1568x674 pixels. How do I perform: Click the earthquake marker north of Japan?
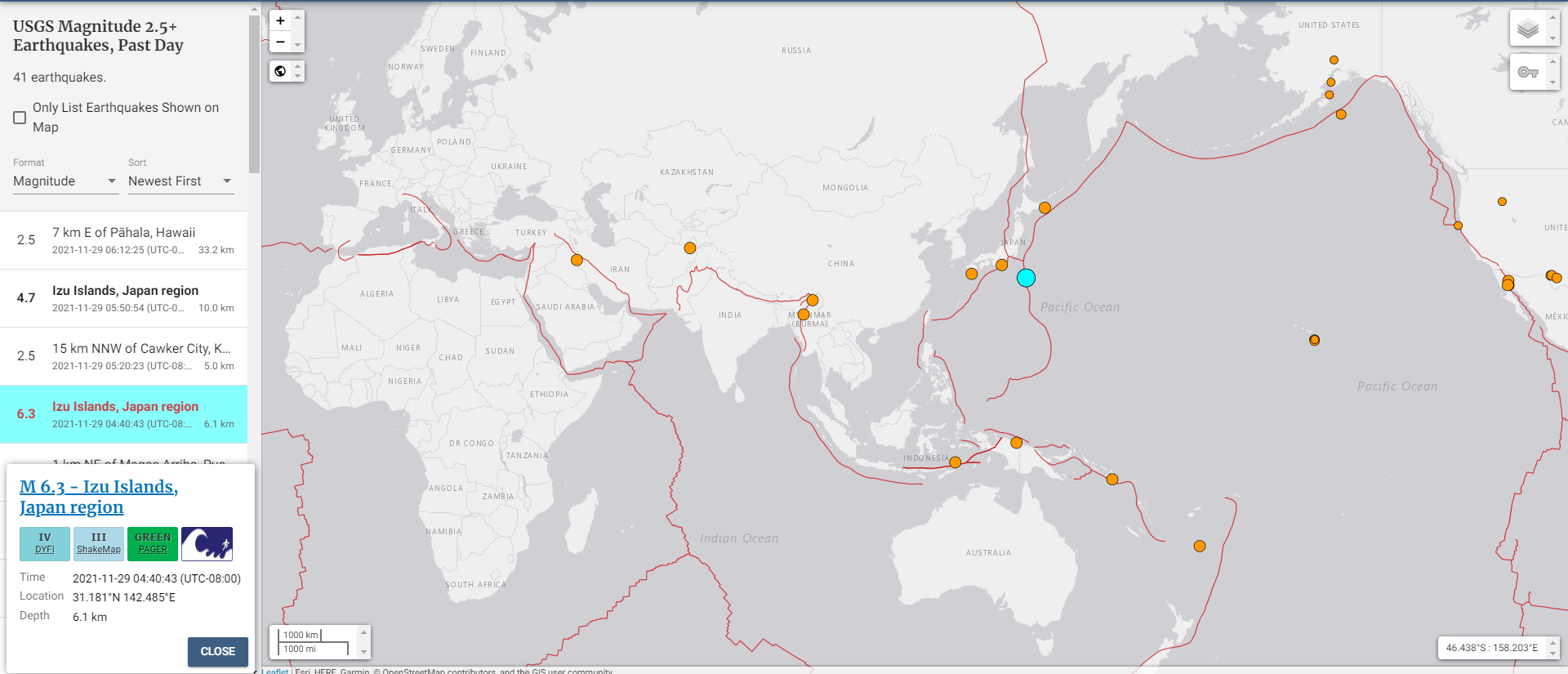pos(1045,208)
